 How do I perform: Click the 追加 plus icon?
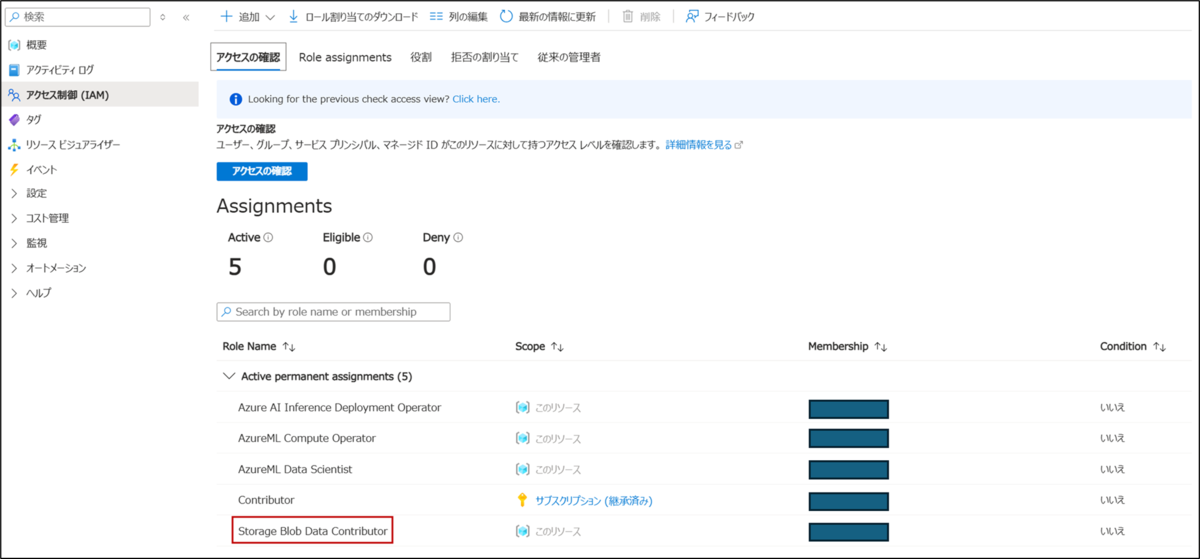tap(226, 17)
